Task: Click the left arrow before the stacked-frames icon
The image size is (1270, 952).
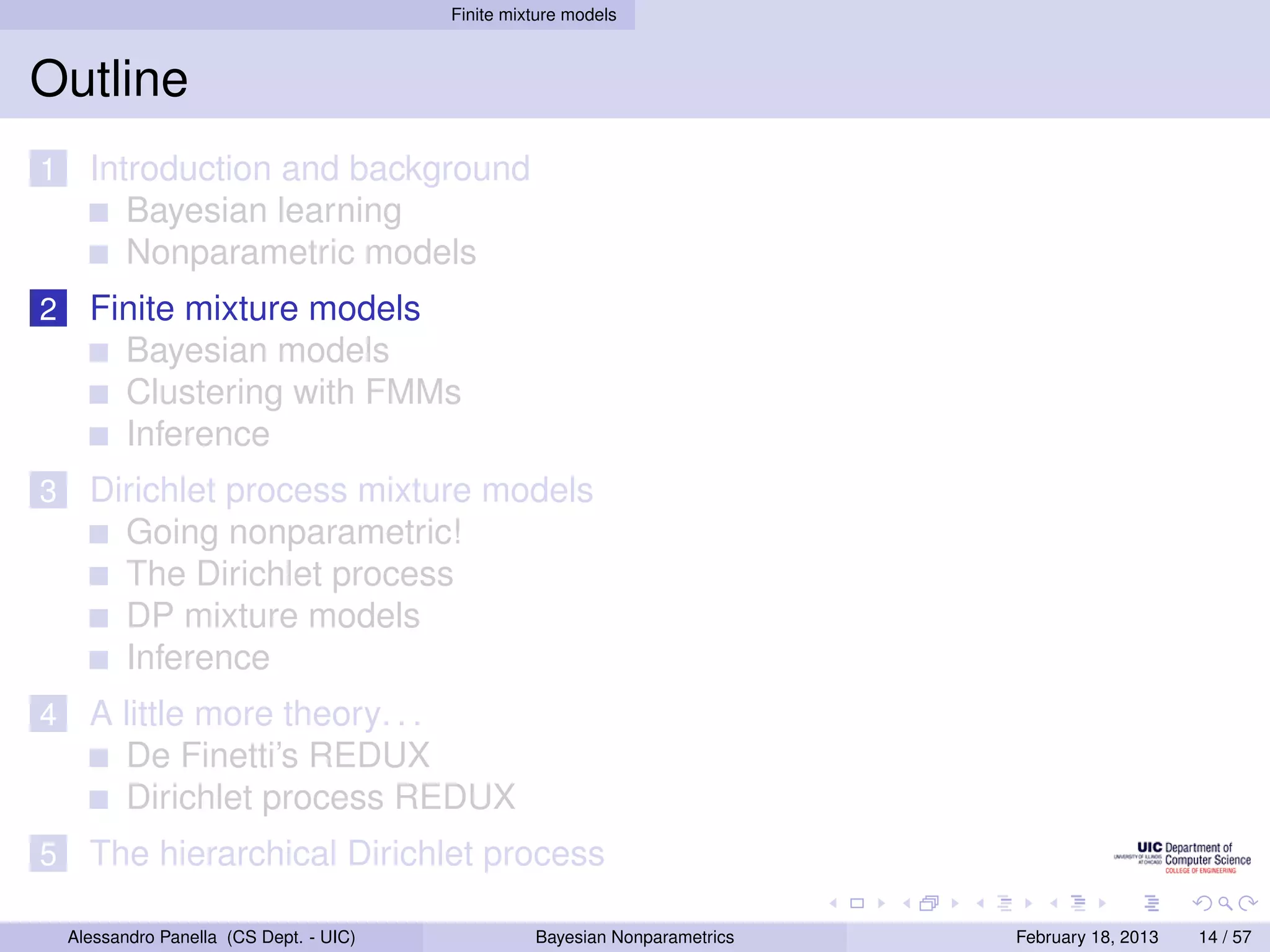Action: click(x=907, y=904)
